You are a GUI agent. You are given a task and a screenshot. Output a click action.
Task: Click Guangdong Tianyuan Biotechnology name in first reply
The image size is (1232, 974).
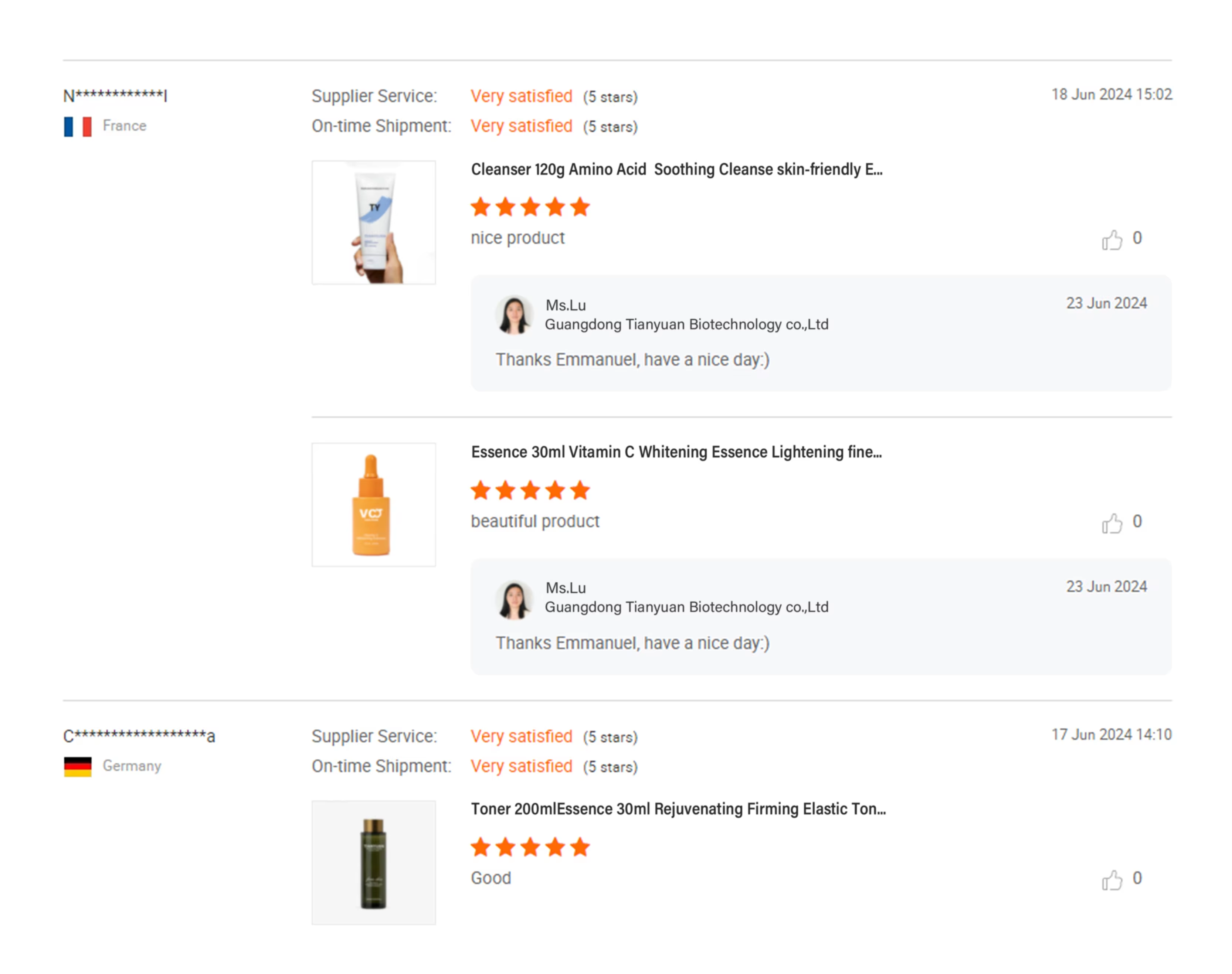pyautogui.click(x=686, y=324)
